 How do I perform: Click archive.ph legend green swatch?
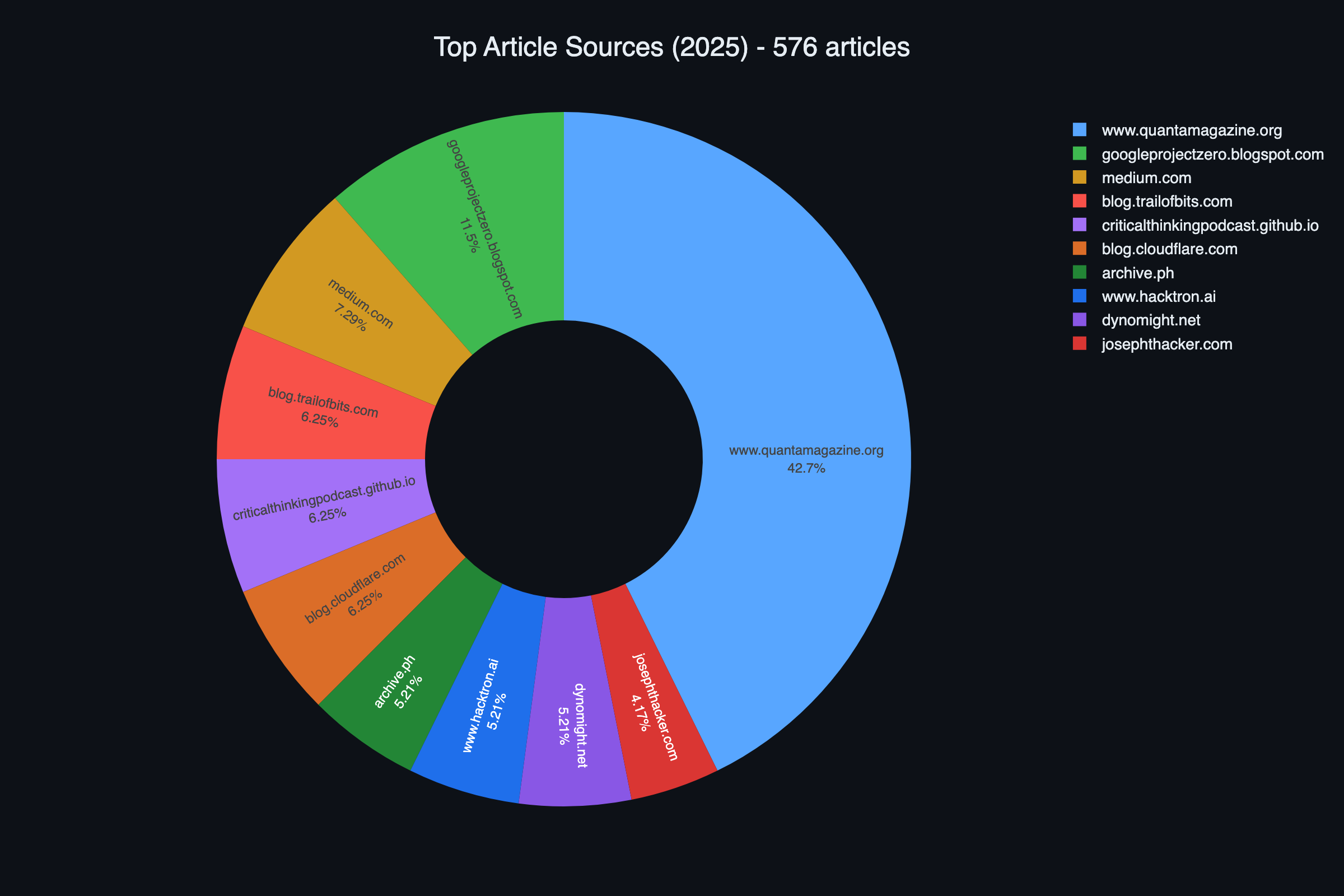1080,273
